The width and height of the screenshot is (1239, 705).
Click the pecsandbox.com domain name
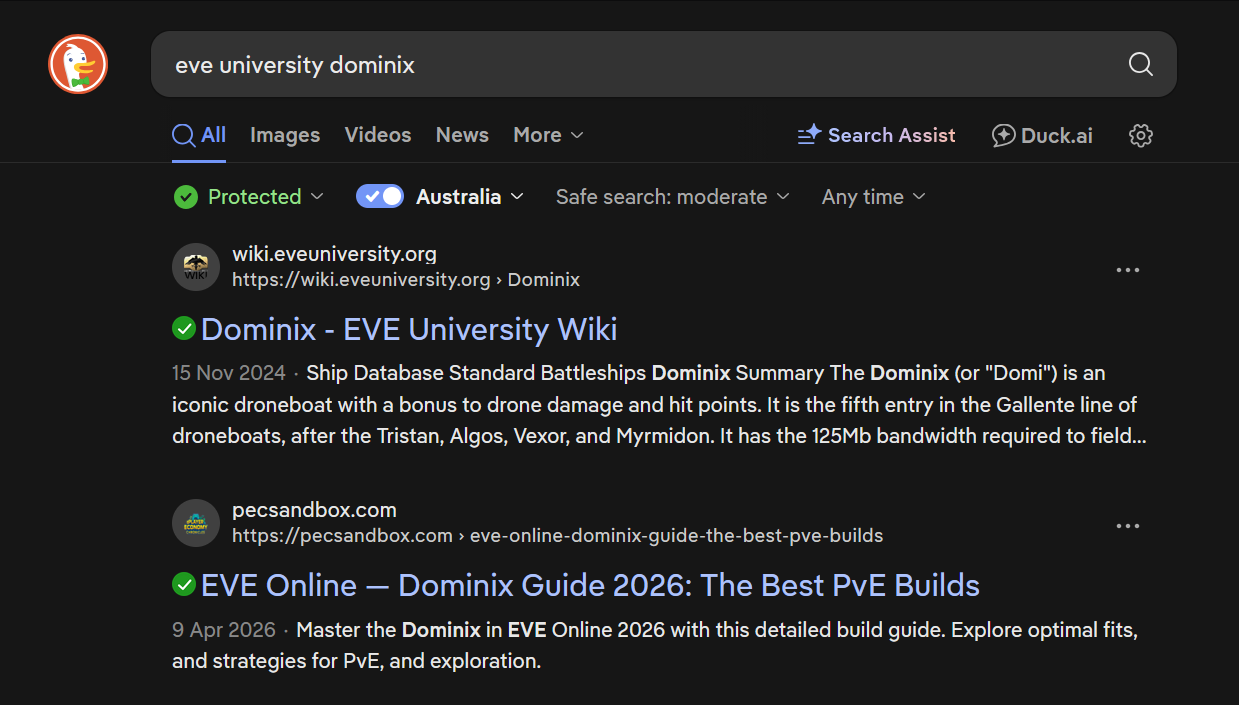(314, 510)
